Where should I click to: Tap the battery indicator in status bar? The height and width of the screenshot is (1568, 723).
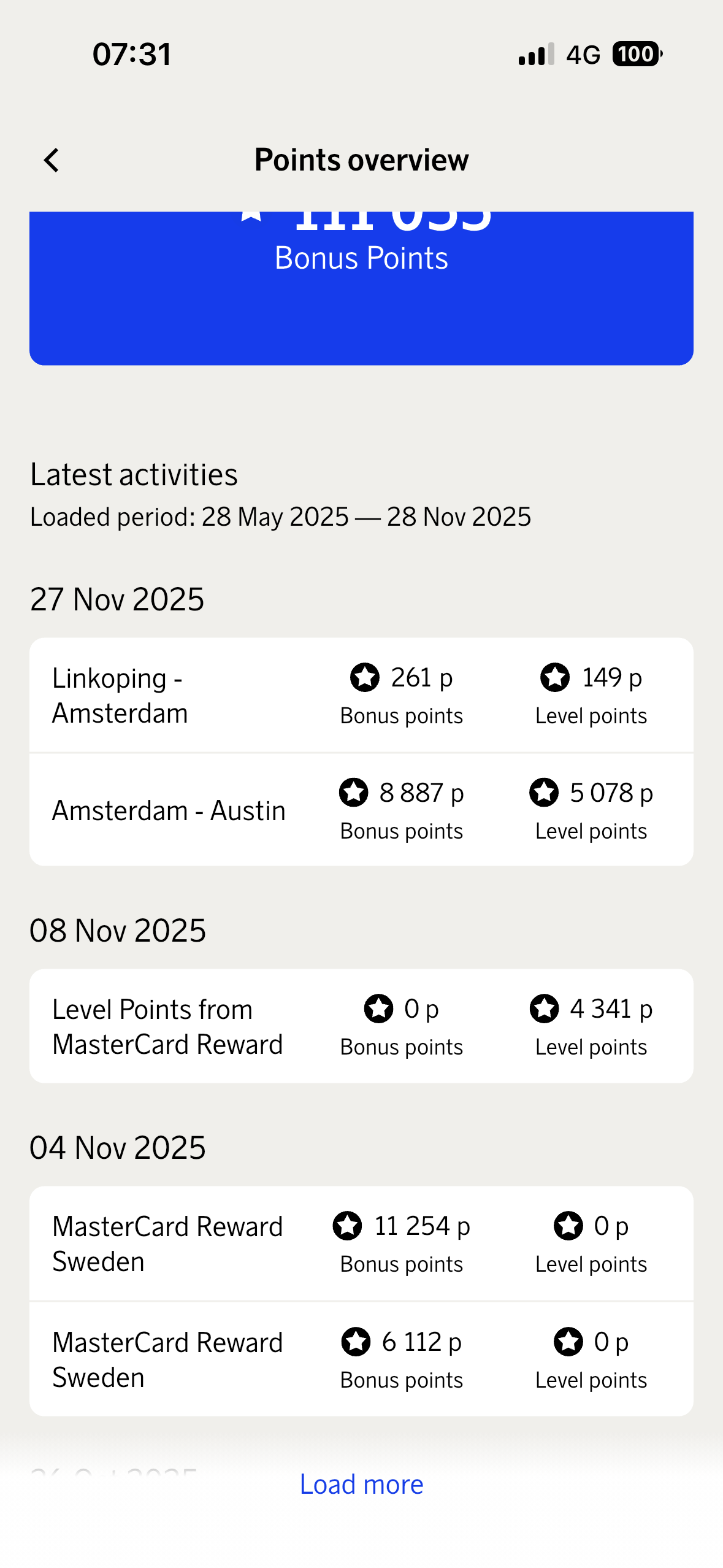[637, 54]
